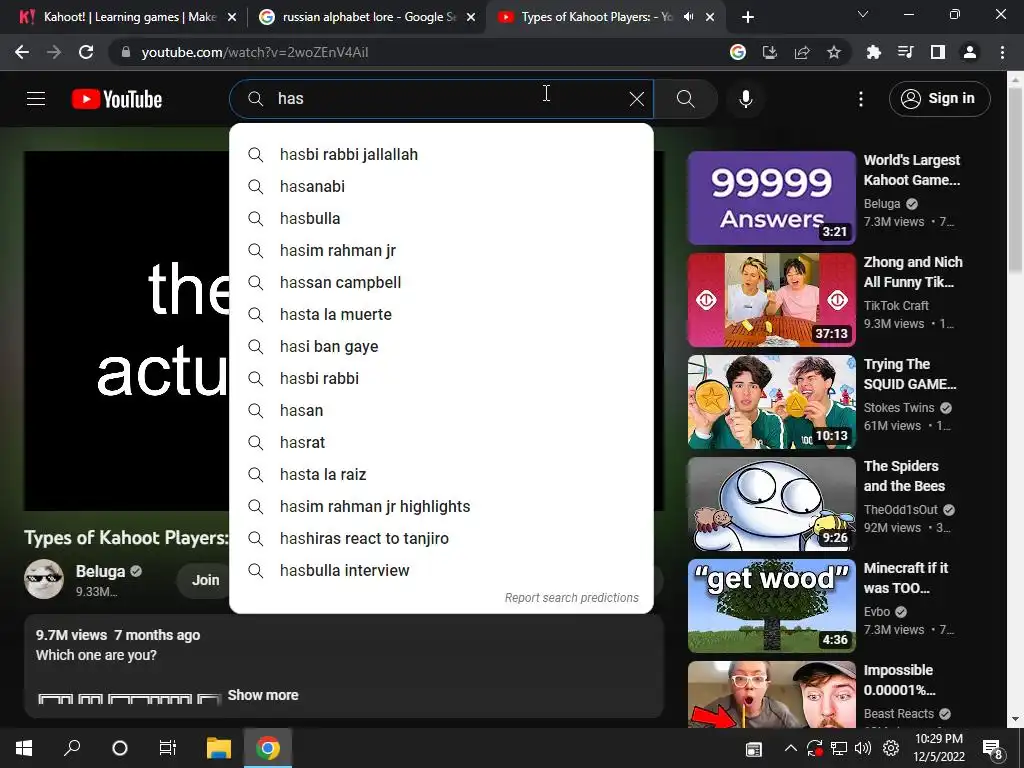Click inside the YouTube search field
The height and width of the screenshot is (768, 1024).
point(441,99)
